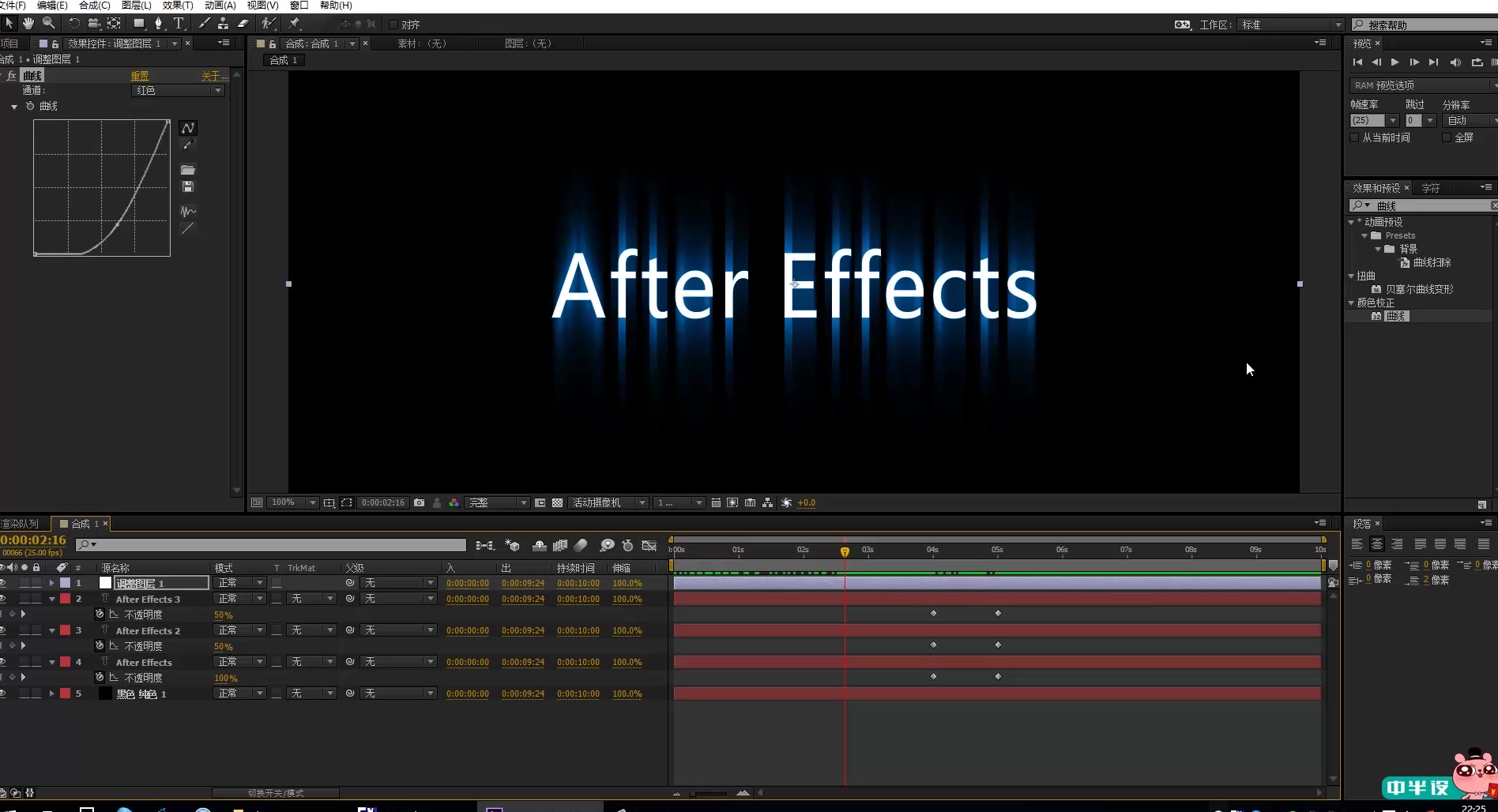Collapse the After Effects 3 layer
This screenshot has width=1498, height=812.
pyautogui.click(x=52, y=599)
